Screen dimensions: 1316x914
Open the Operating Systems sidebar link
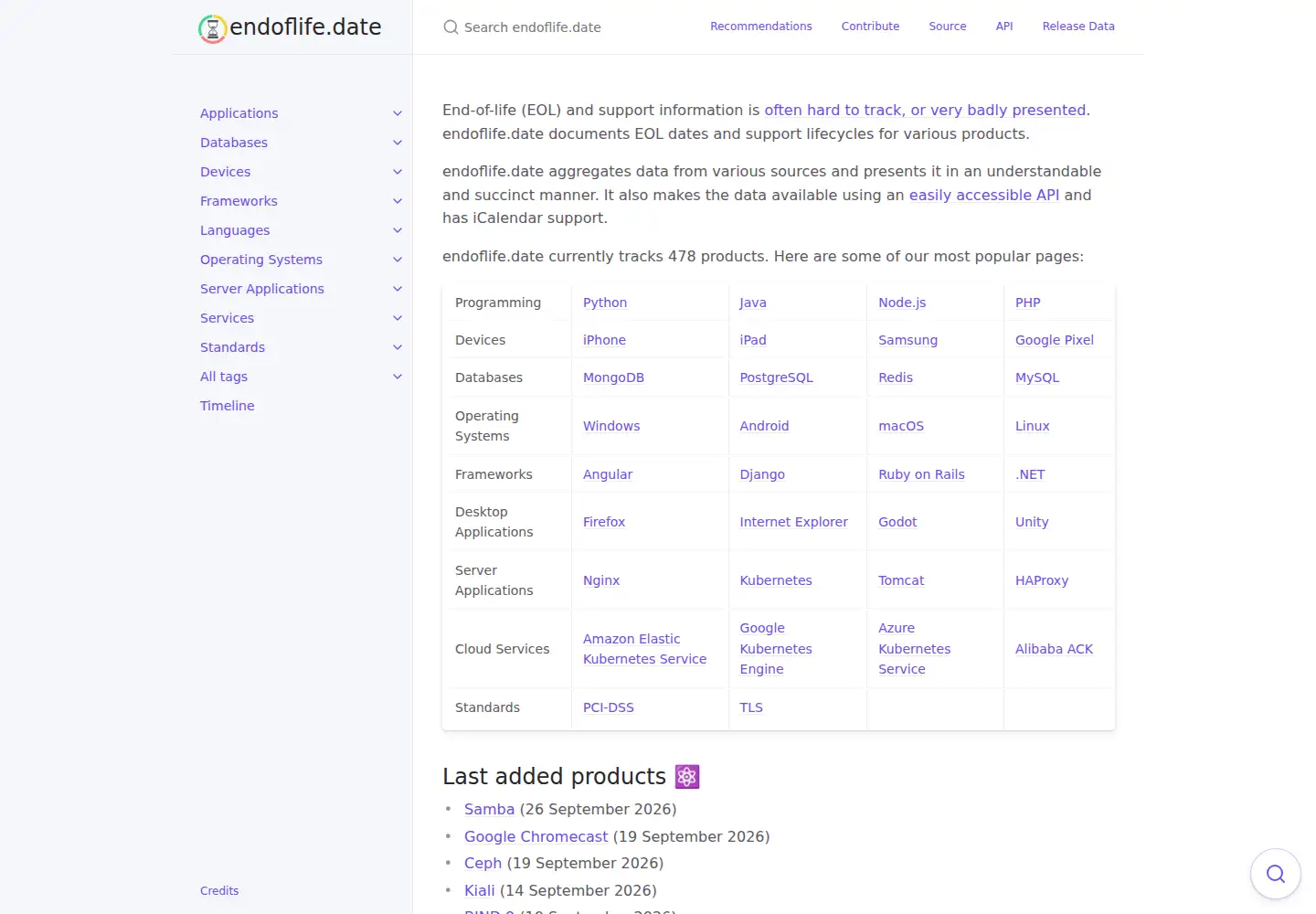[261, 260]
